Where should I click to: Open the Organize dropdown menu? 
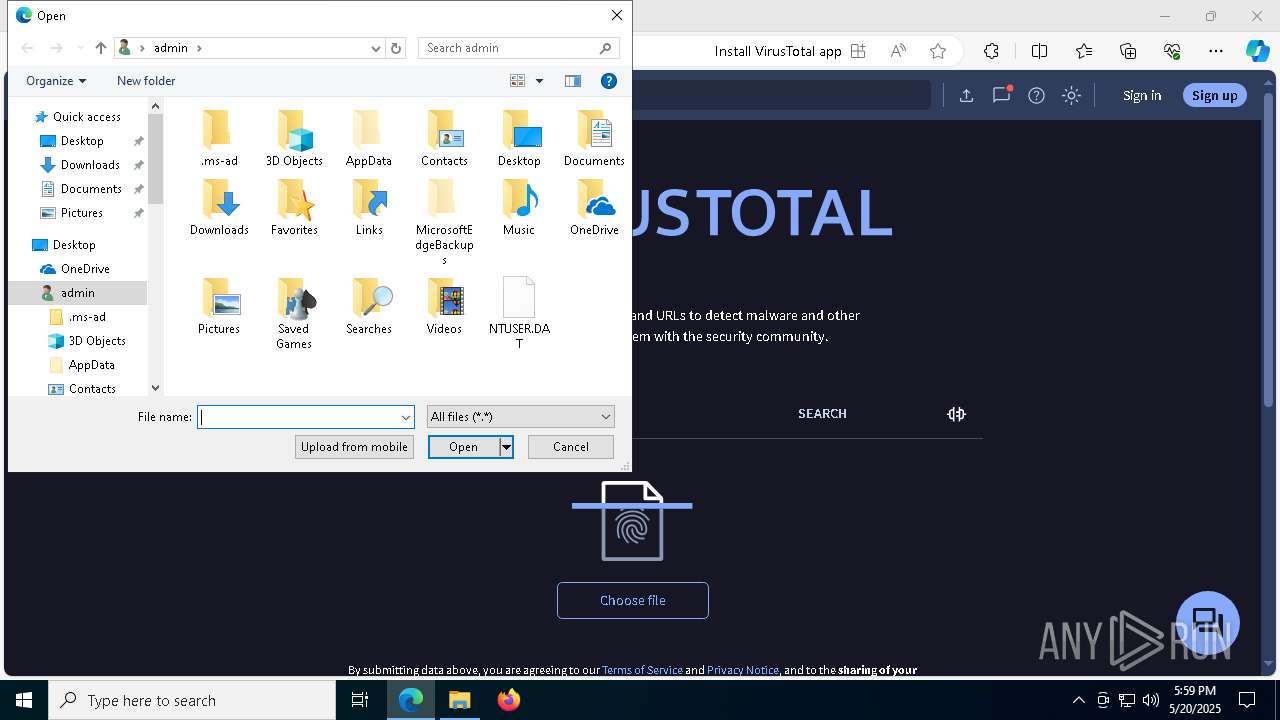(x=56, y=81)
